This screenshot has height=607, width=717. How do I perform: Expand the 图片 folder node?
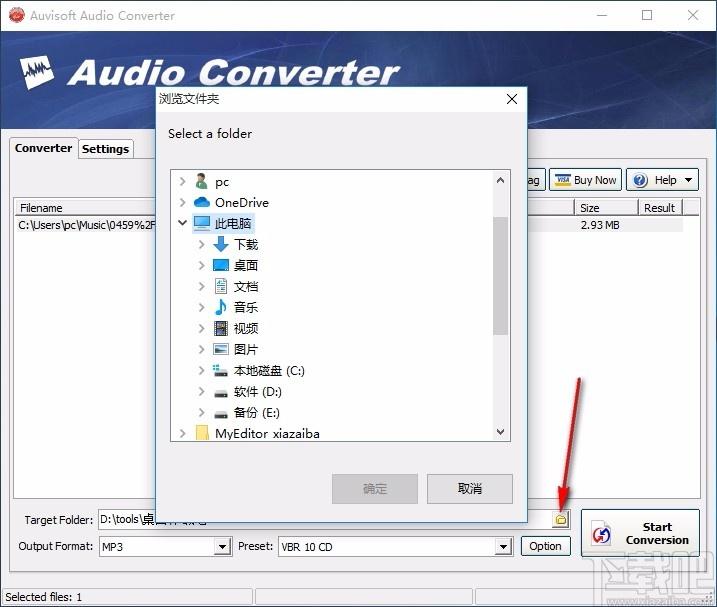tap(202, 349)
